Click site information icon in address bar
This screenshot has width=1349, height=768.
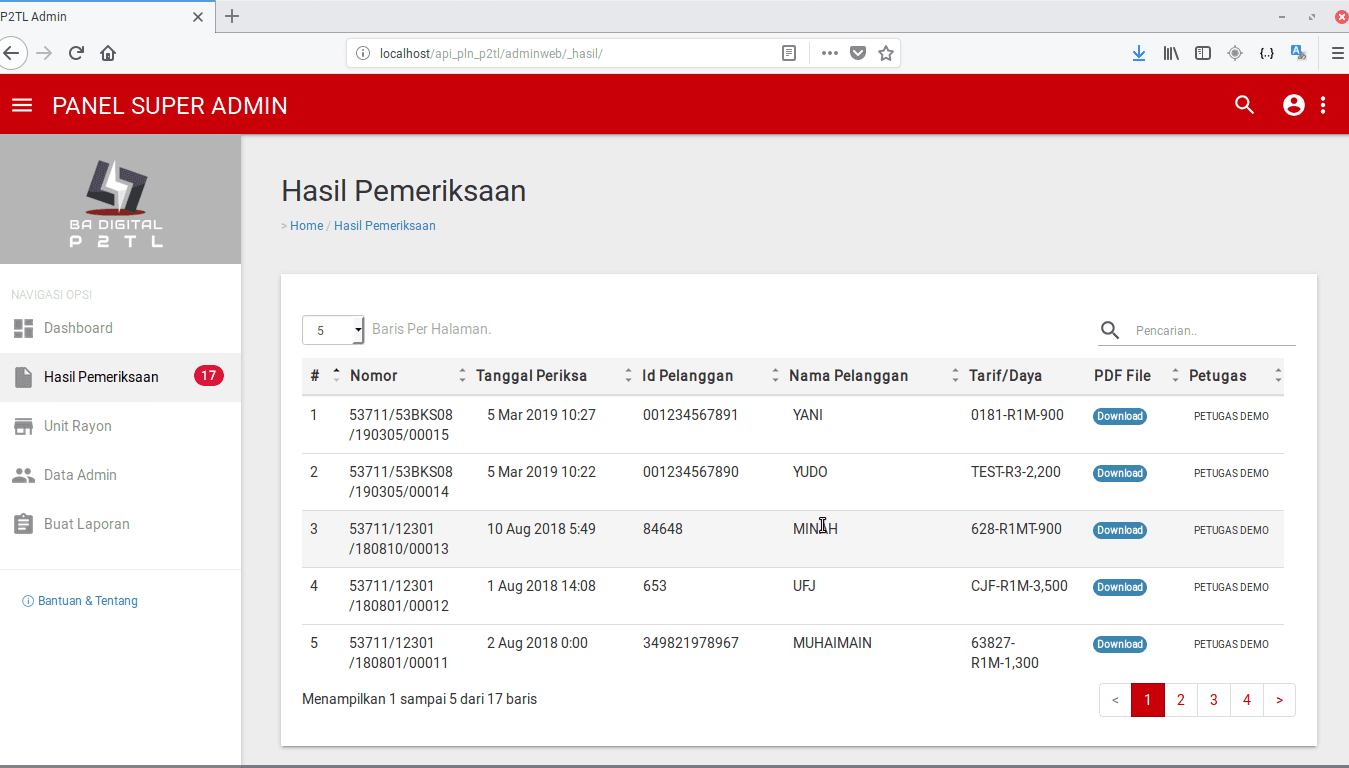[x=363, y=53]
